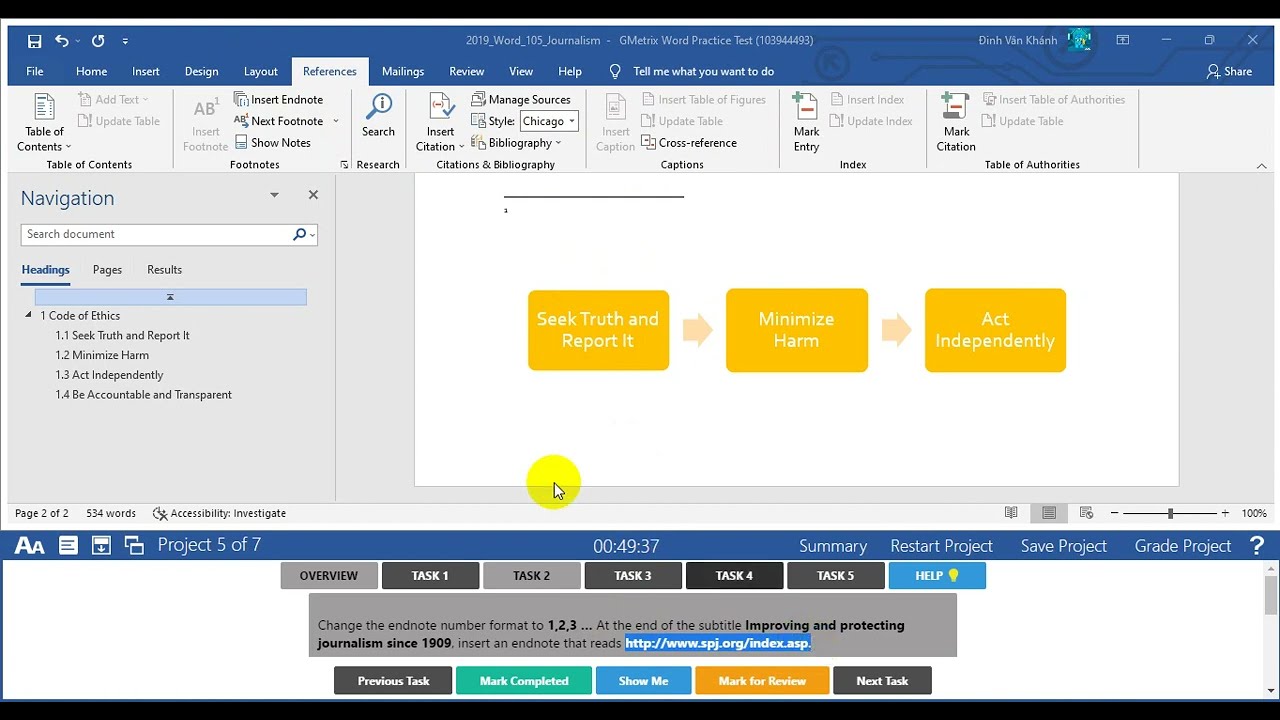
Task: Open the File menu
Action: 35,71
